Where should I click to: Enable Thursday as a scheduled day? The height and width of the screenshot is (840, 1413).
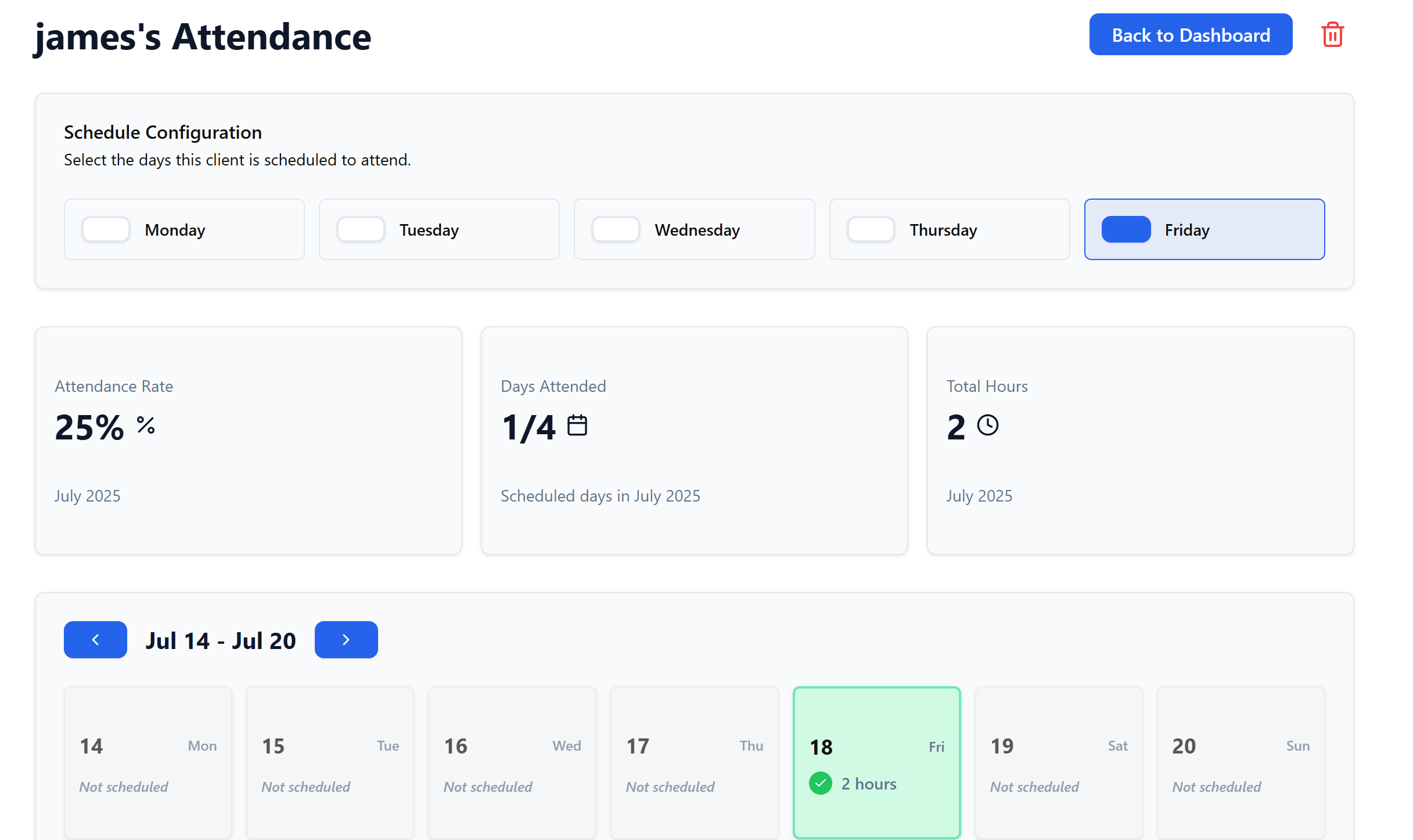[871, 229]
